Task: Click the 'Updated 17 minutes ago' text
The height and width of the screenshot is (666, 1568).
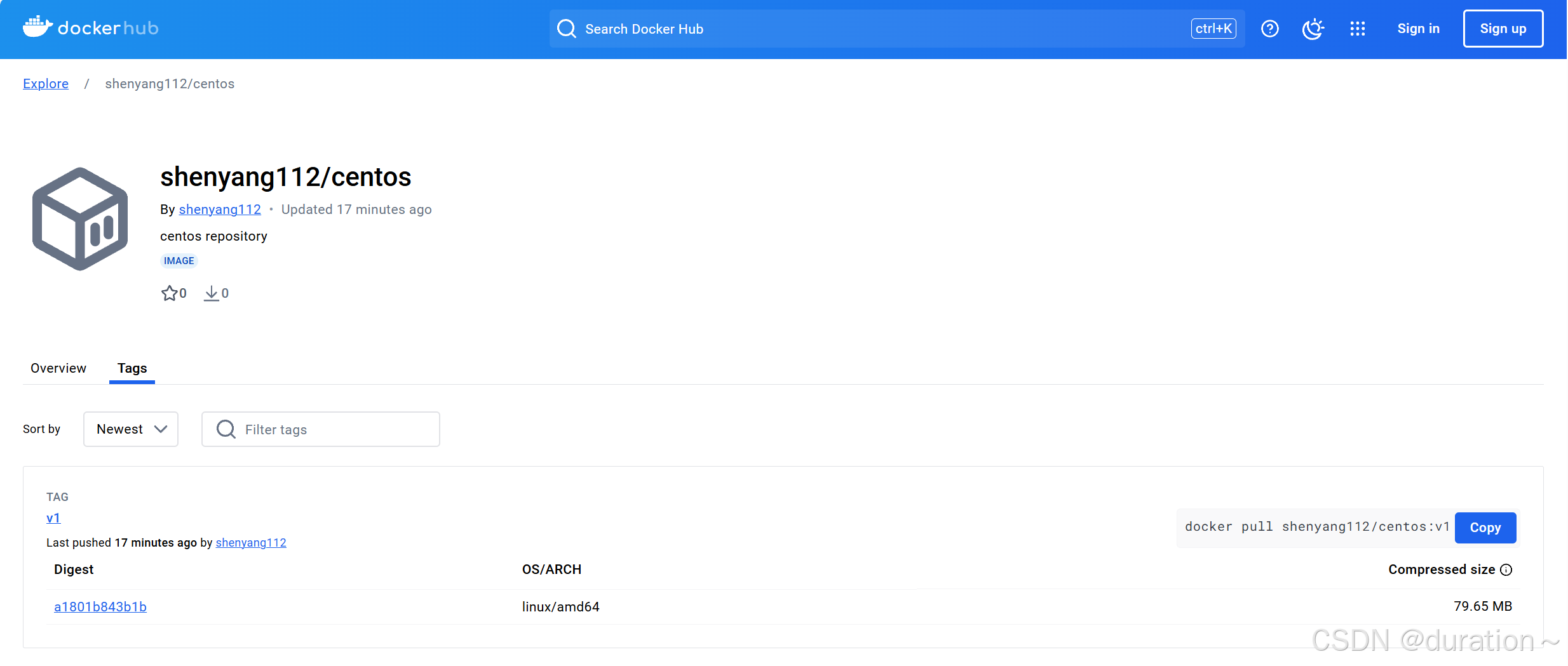Action: point(356,210)
